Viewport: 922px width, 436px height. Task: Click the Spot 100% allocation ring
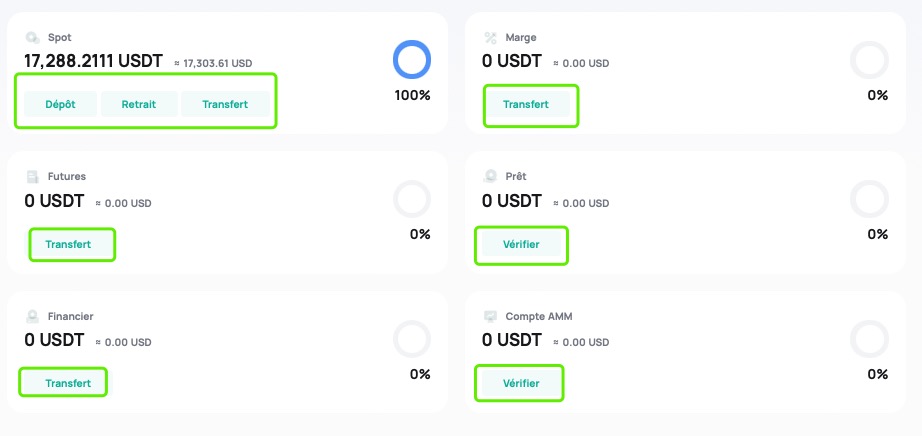click(x=411, y=60)
